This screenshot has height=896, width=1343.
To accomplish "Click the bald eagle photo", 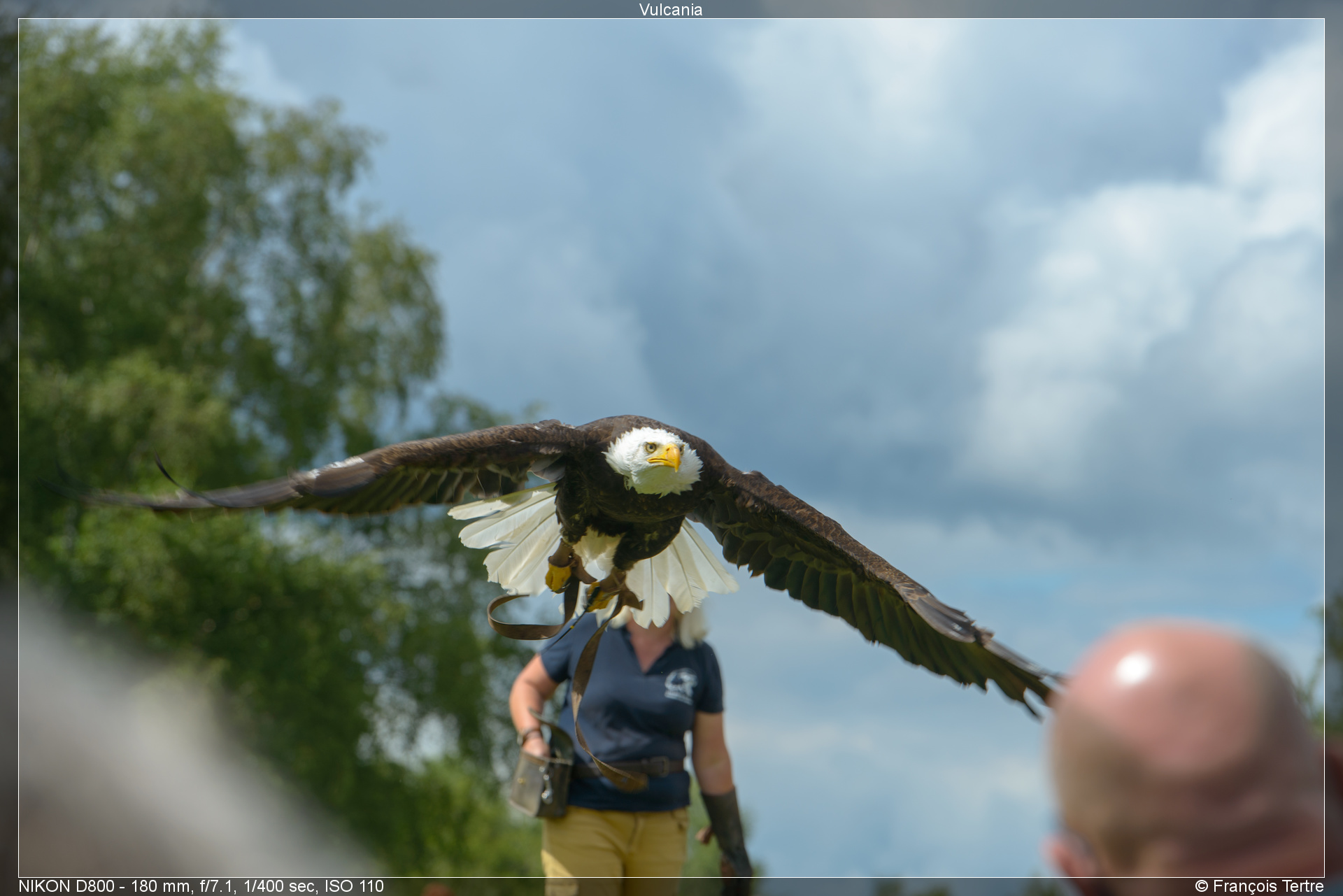I will (671, 448).
